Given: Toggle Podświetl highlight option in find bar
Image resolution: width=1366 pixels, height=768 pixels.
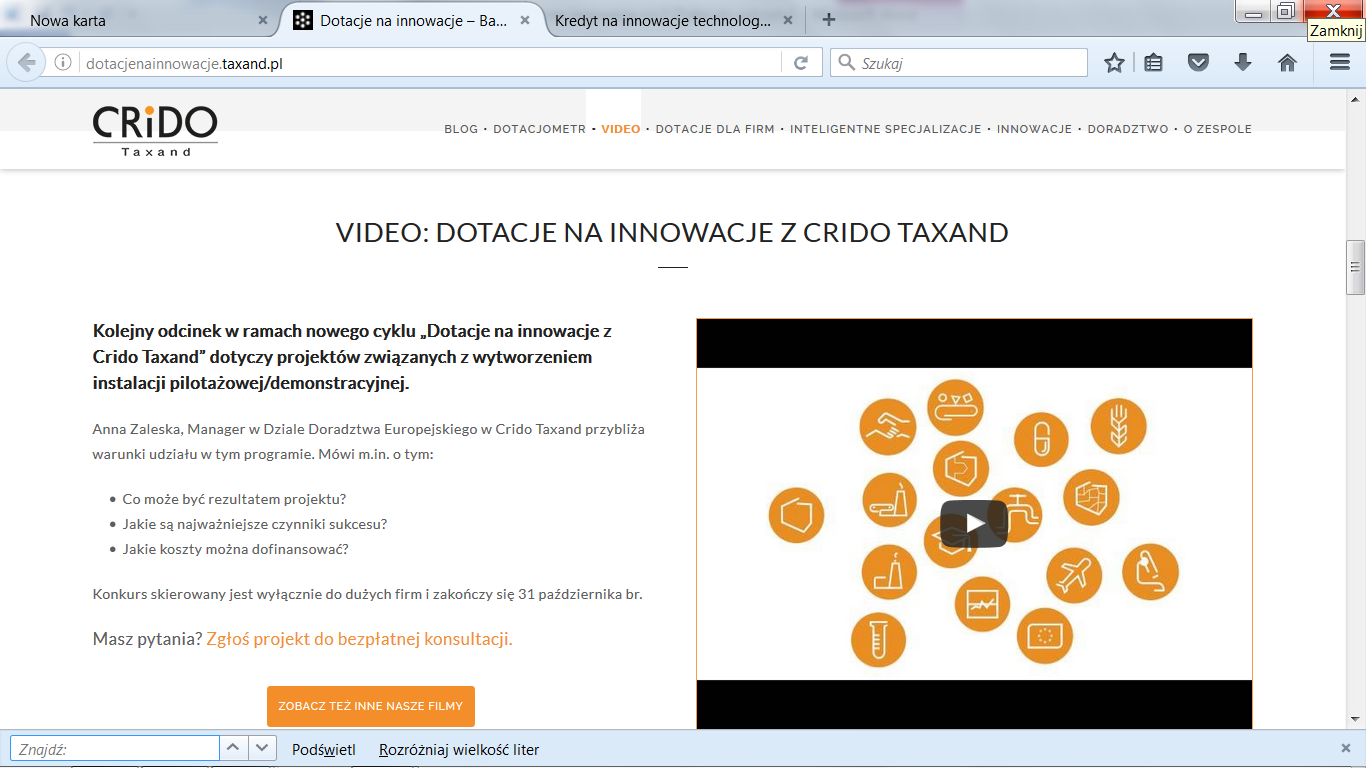Looking at the screenshot, I should (323, 749).
